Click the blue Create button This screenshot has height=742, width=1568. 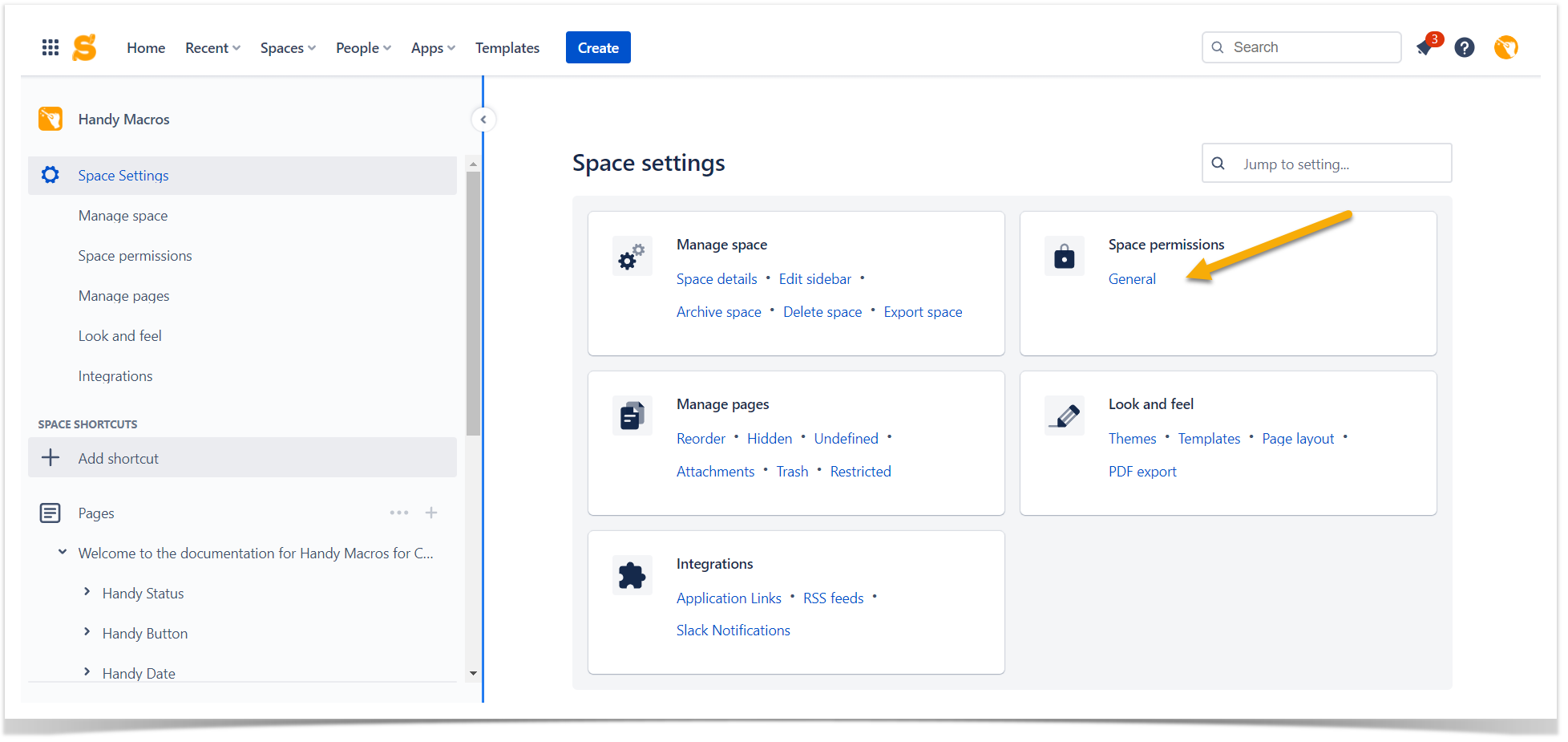click(598, 47)
